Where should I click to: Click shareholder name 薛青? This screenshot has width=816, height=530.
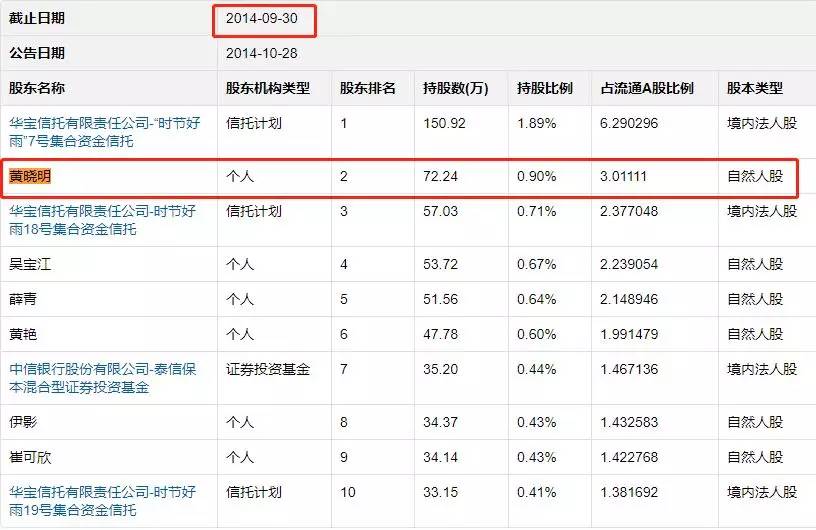(23, 299)
